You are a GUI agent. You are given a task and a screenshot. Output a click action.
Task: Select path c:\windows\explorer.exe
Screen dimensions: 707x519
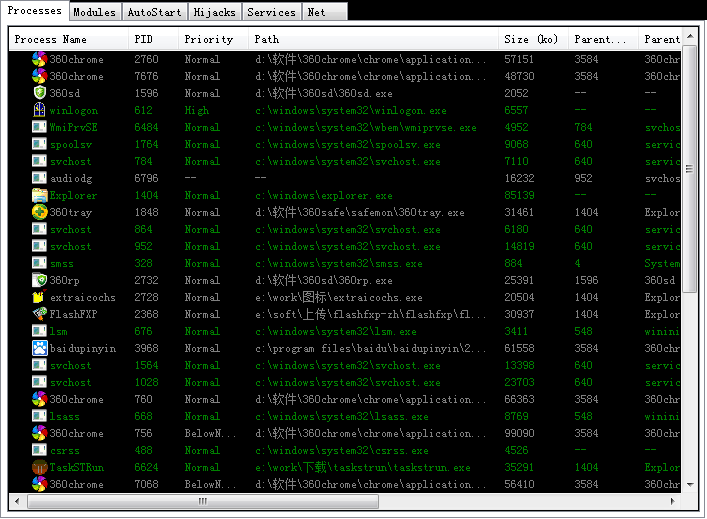(x=324, y=196)
